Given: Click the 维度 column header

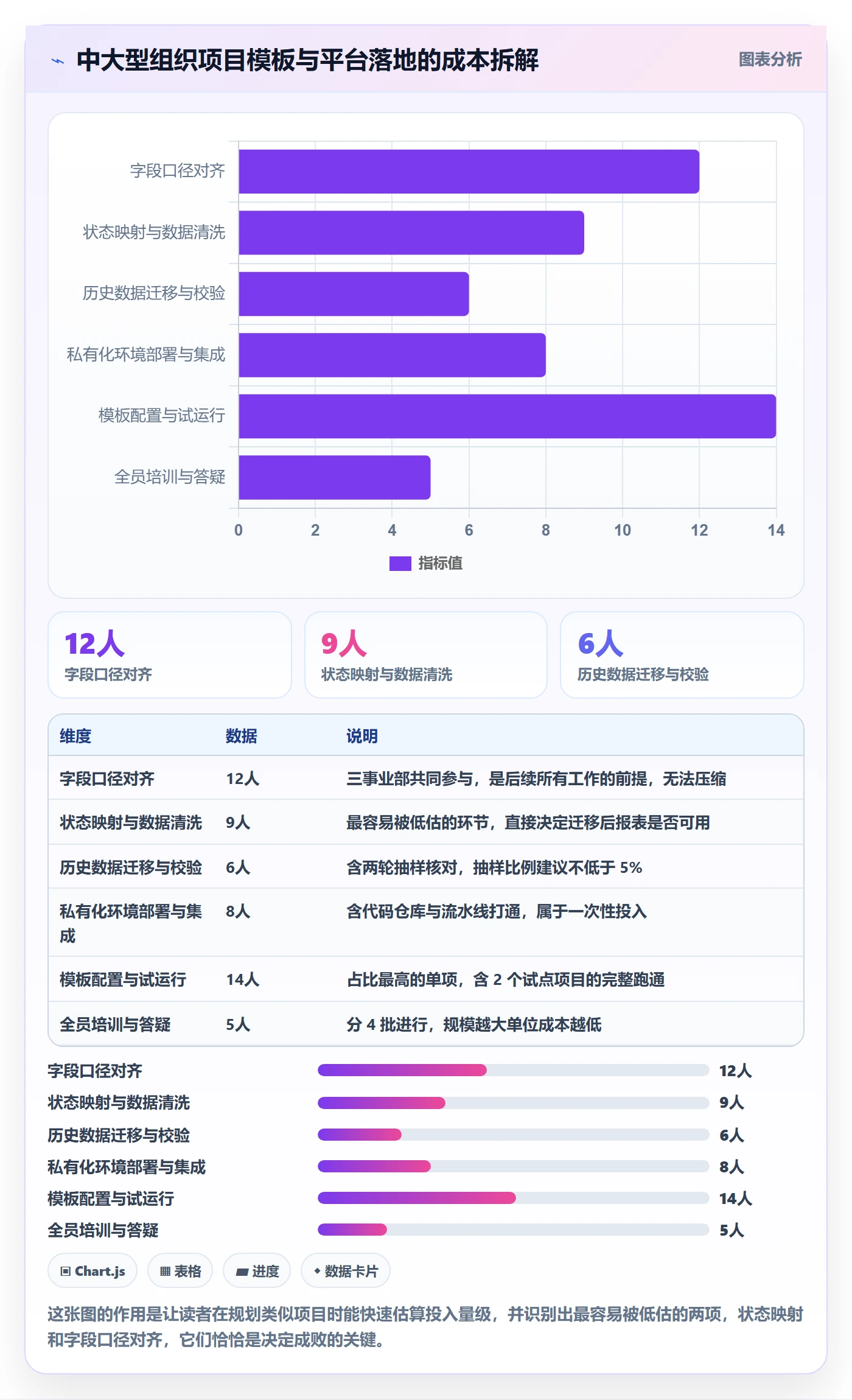Looking at the screenshot, I should (75, 736).
